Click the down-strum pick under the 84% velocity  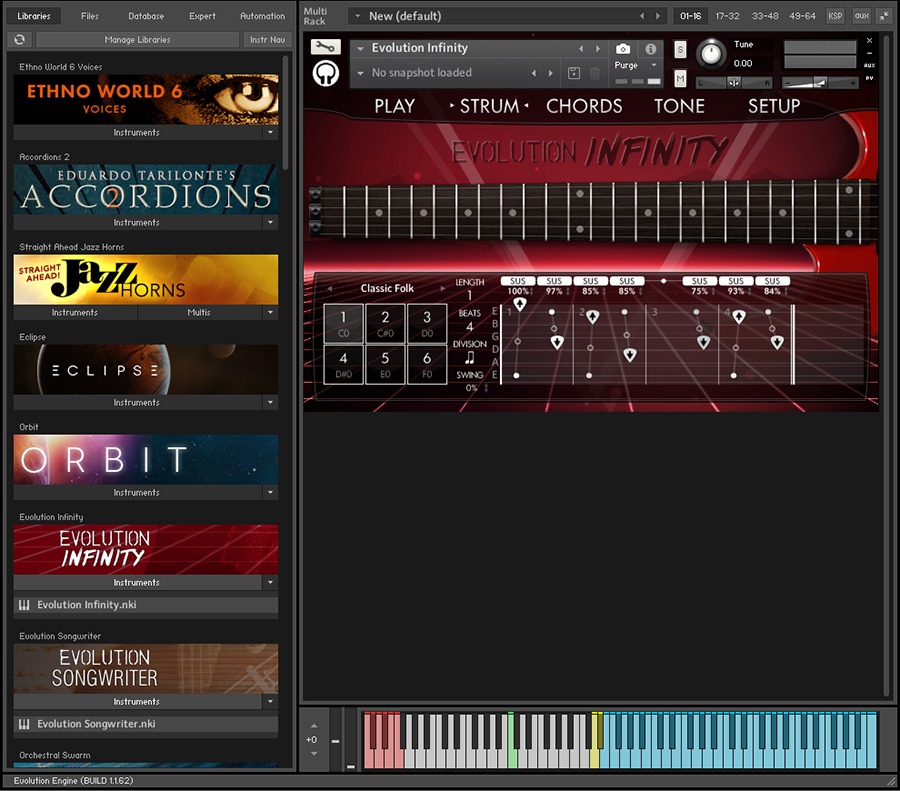point(777,343)
